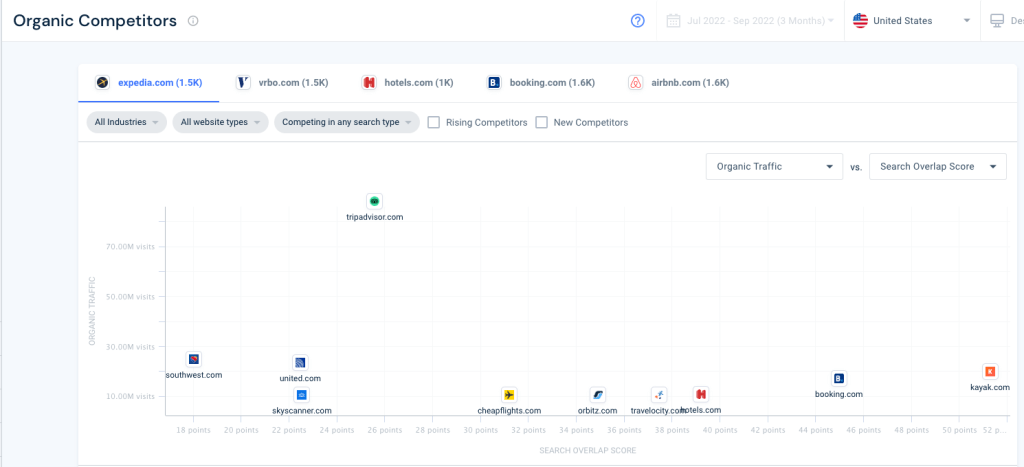
Task: Select the tripadvisor.com point on the chart
Action: coord(374,201)
